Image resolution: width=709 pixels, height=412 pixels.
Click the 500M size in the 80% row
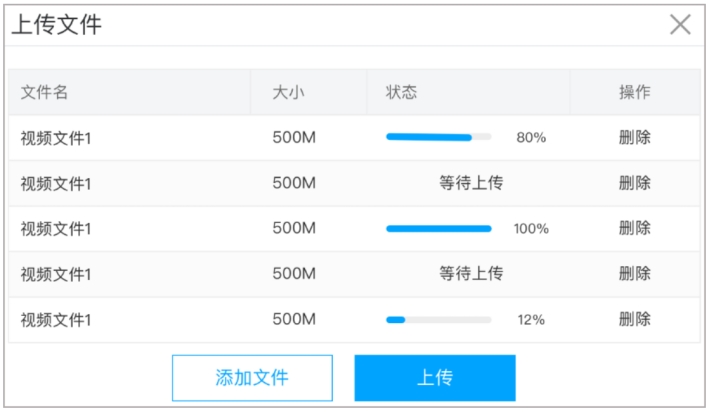(294, 137)
